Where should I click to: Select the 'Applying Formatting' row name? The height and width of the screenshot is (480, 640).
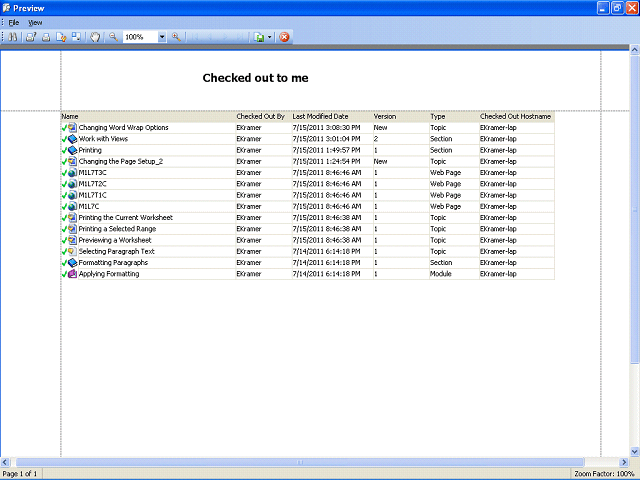109,274
